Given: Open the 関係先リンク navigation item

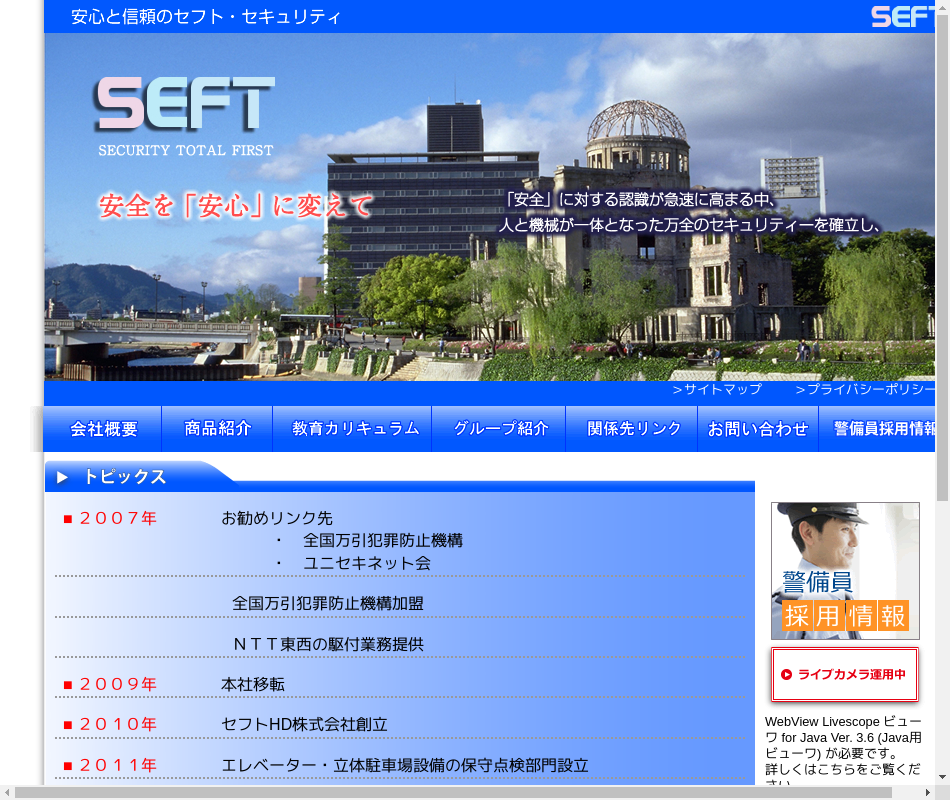Looking at the screenshot, I should 634,429.
